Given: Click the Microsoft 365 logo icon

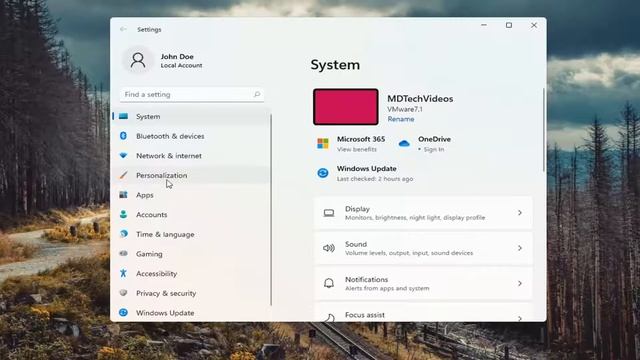Looking at the screenshot, I should pos(323,143).
